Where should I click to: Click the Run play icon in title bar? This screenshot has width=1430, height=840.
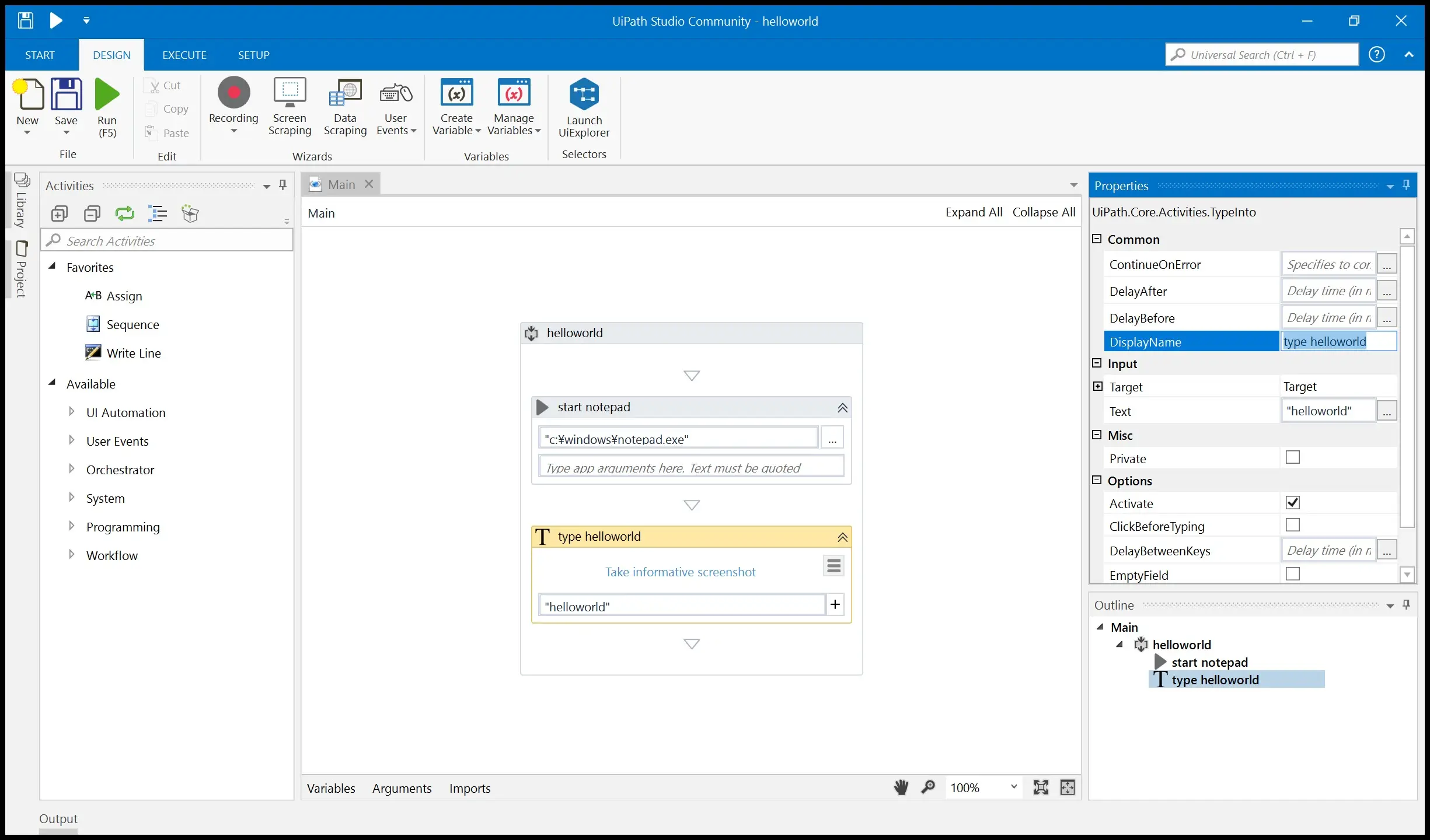[56, 21]
